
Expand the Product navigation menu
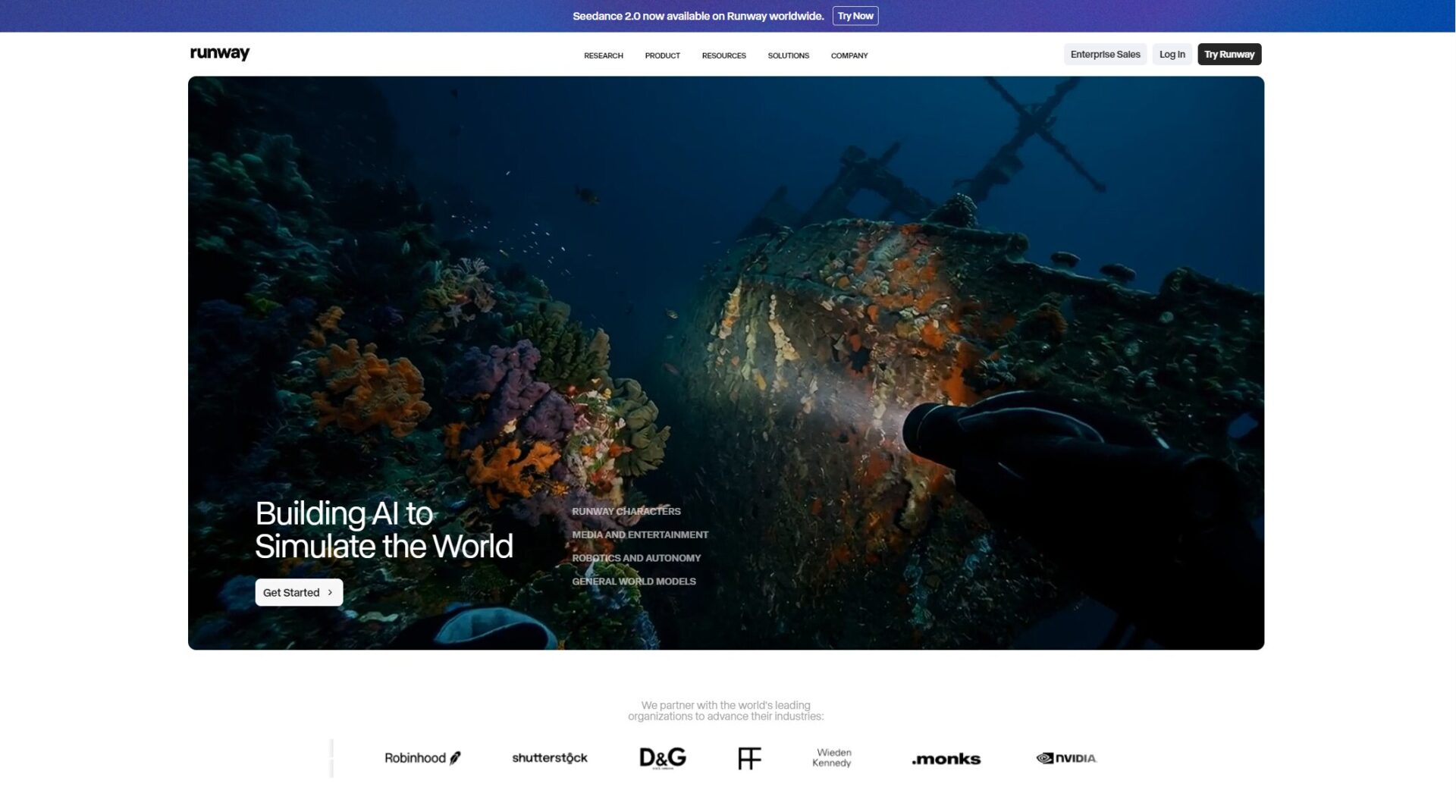pyautogui.click(x=662, y=55)
